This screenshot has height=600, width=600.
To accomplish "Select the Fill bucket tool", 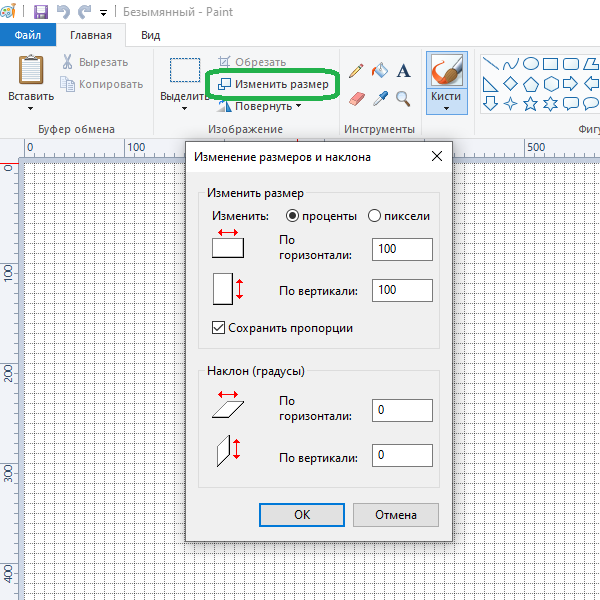I will (x=380, y=70).
